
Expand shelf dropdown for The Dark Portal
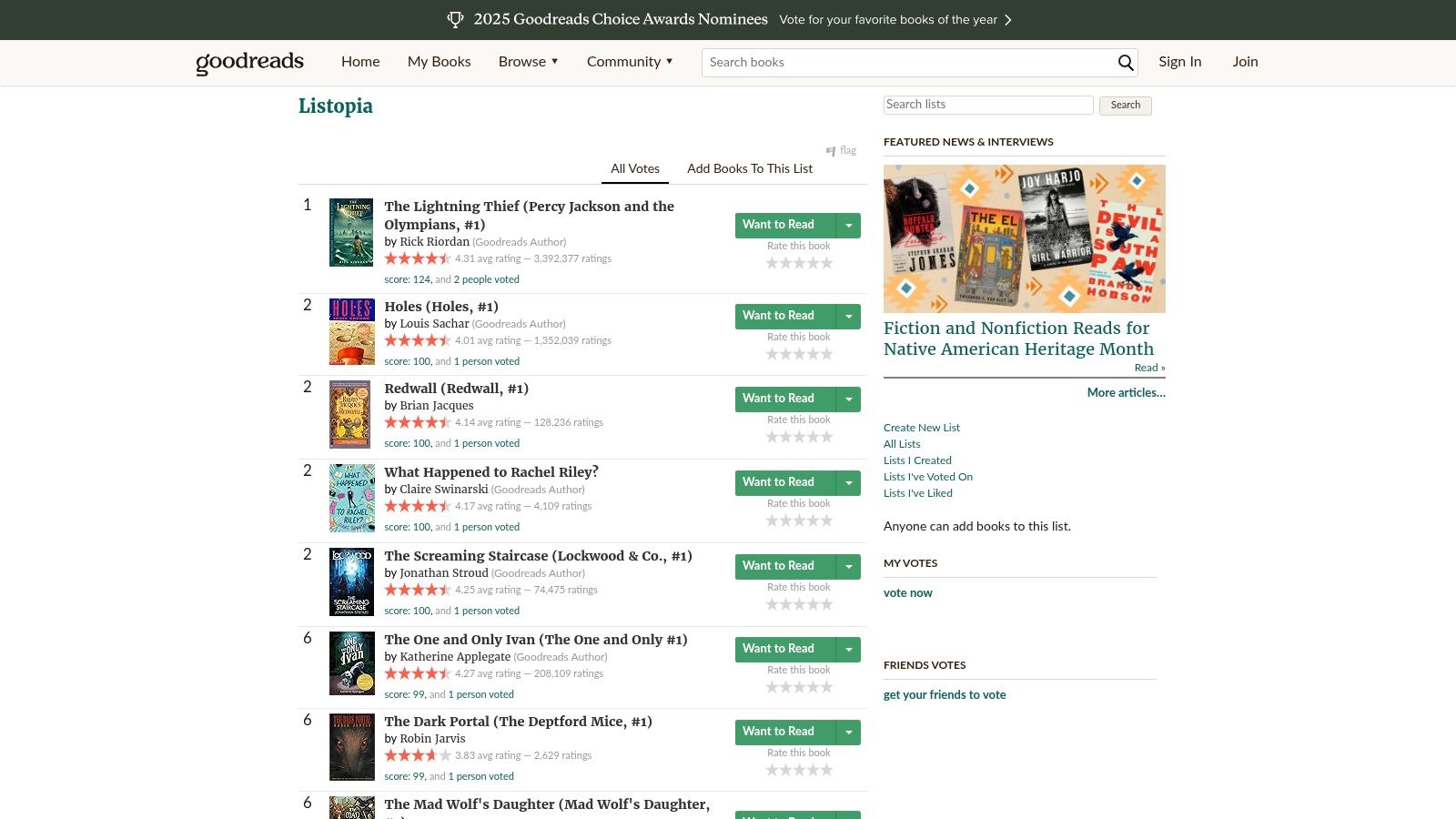[x=848, y=733]
